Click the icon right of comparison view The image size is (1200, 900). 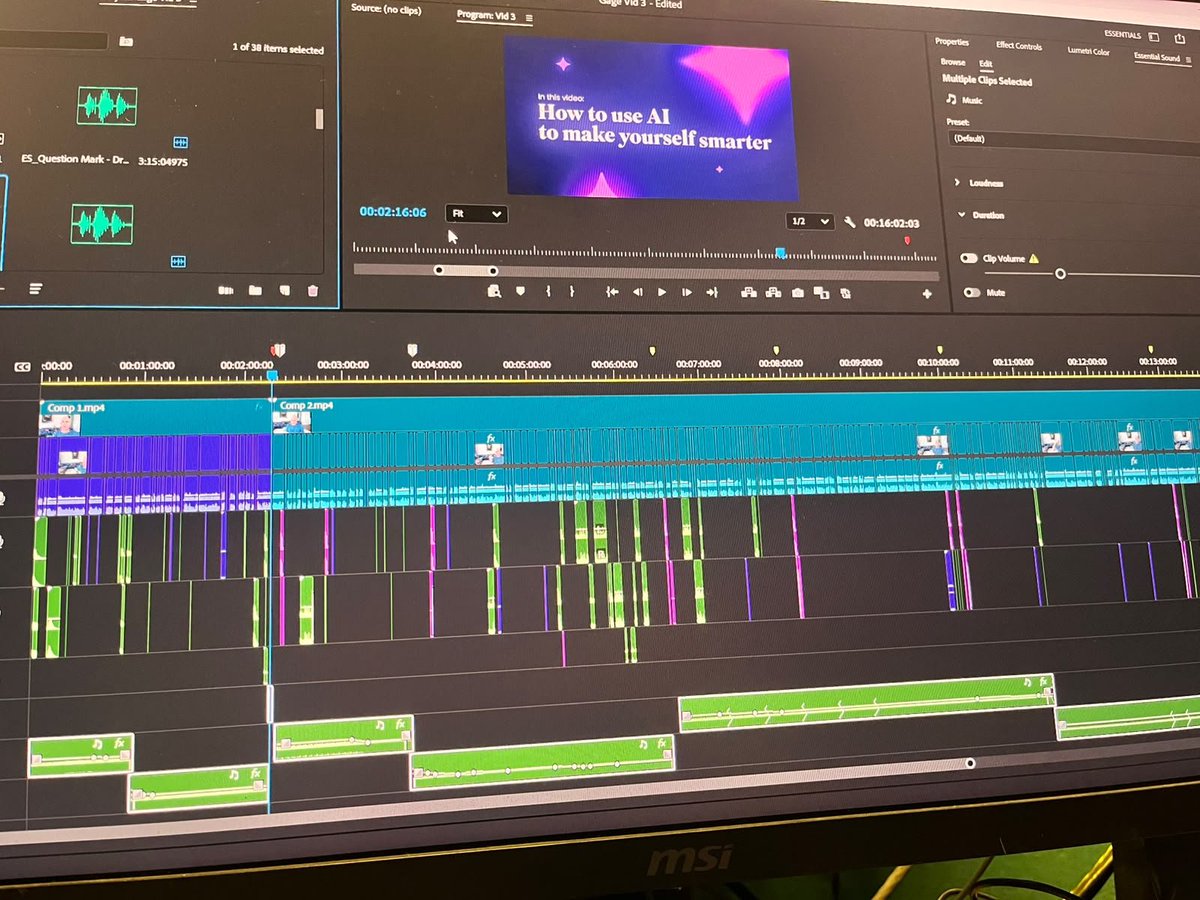pos(846,294)
